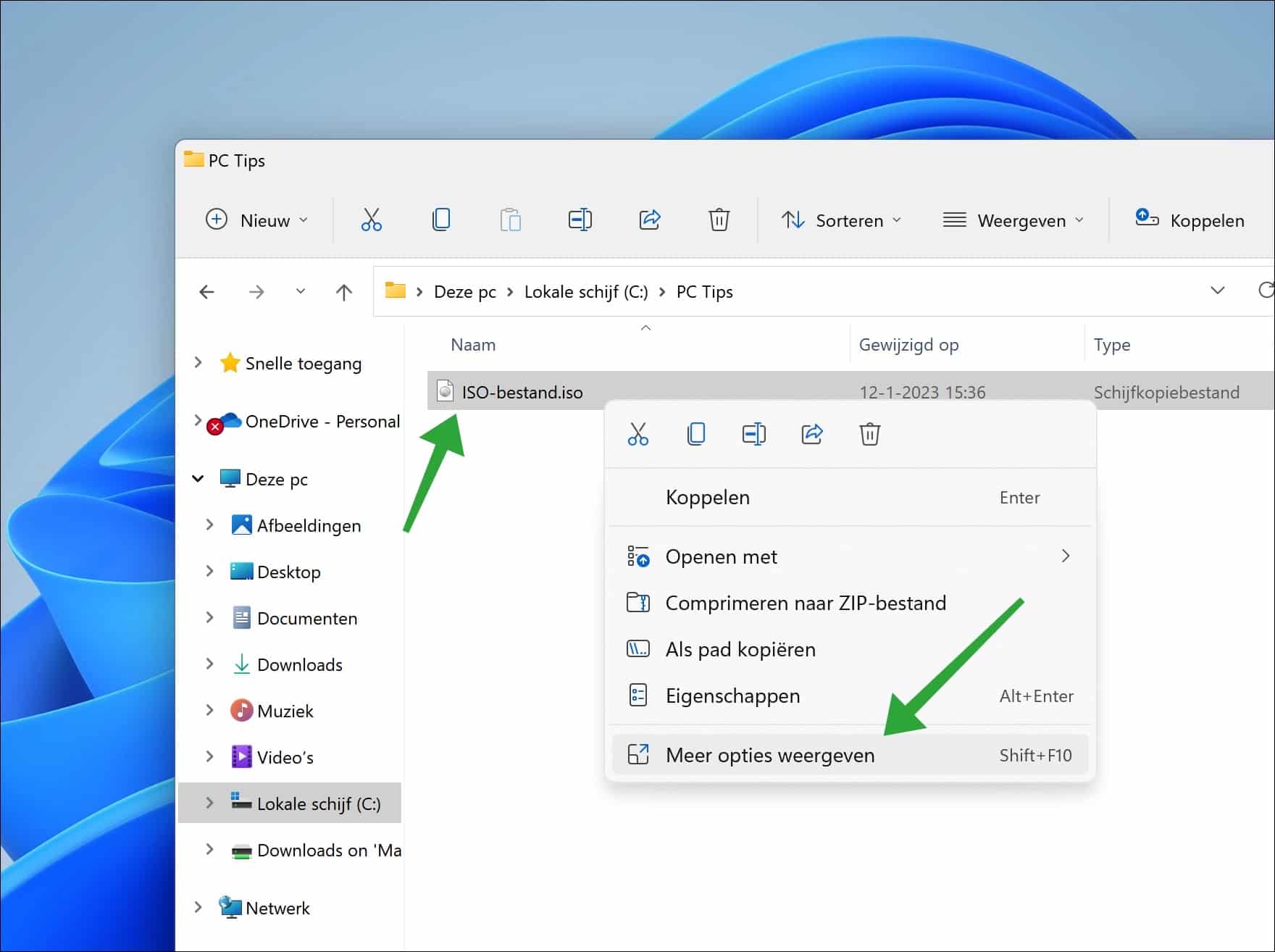
Task: Click the back navigation arrow
Action: [206, 291]
